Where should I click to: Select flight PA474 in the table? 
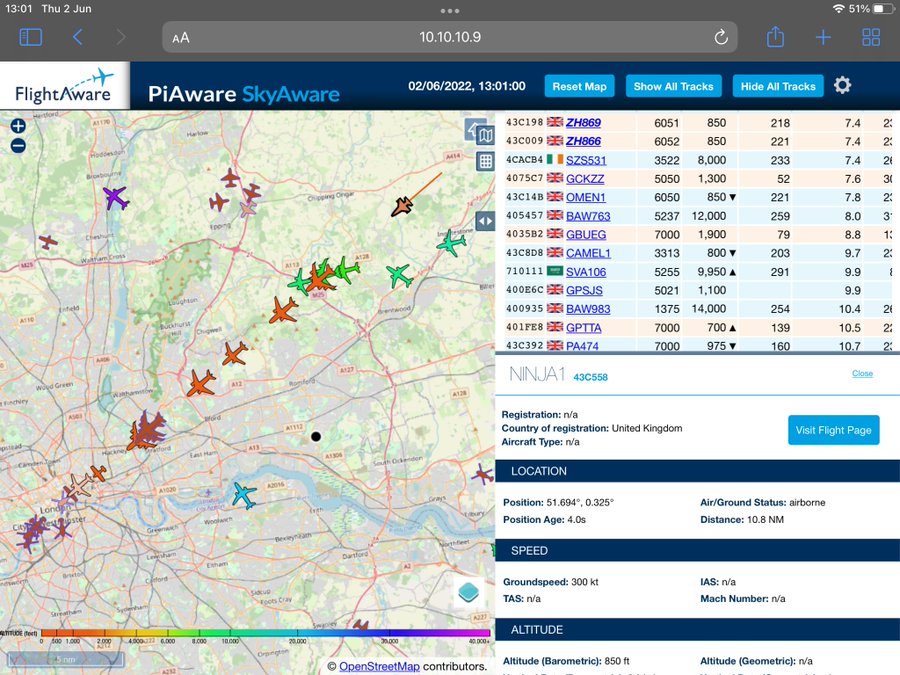[582, 346]
